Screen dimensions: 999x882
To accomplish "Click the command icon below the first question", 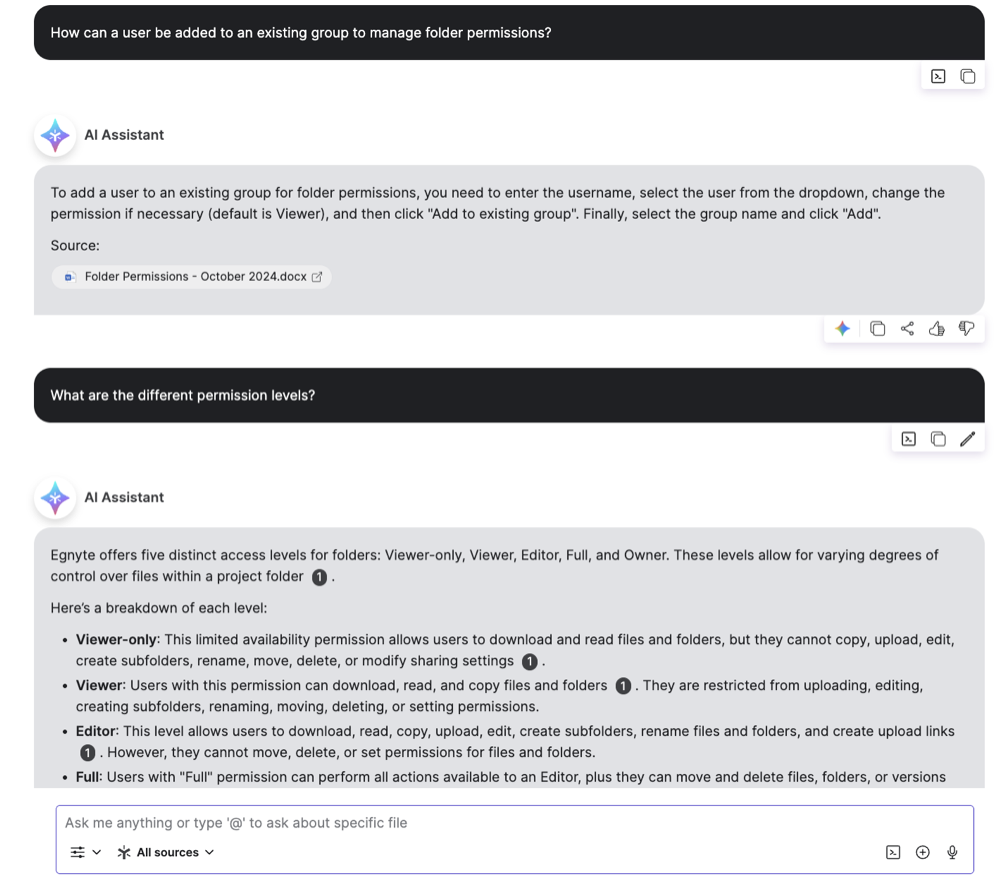I will [x=938, y=75].
